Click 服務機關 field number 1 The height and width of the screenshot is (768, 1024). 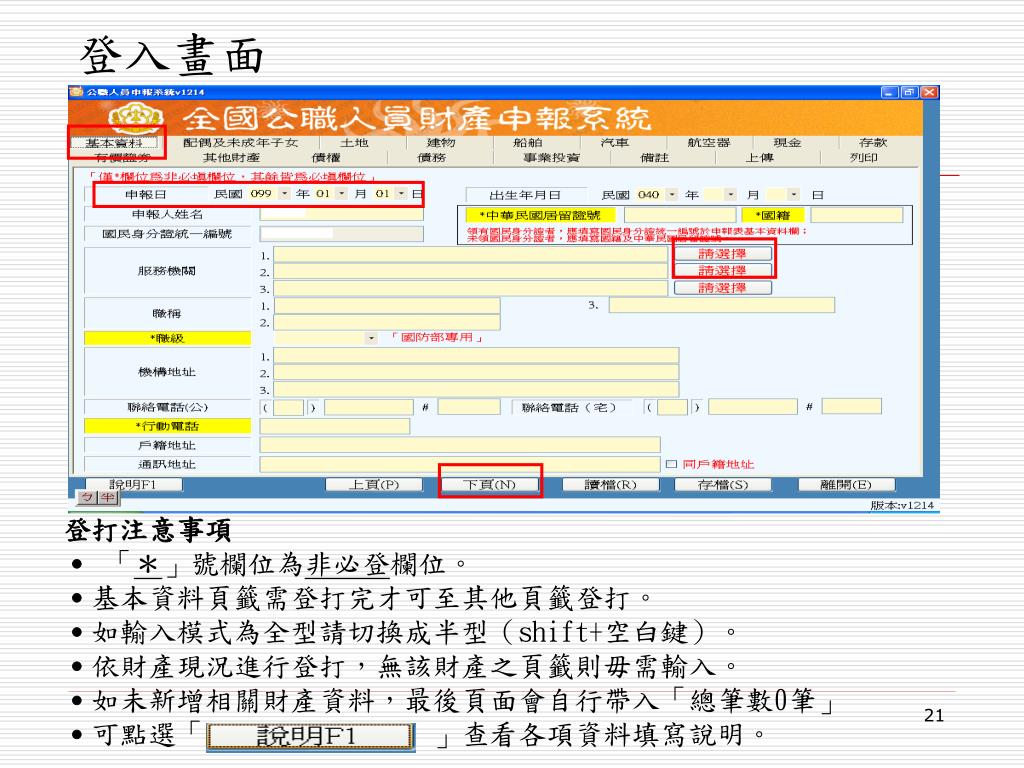(470, 255)
